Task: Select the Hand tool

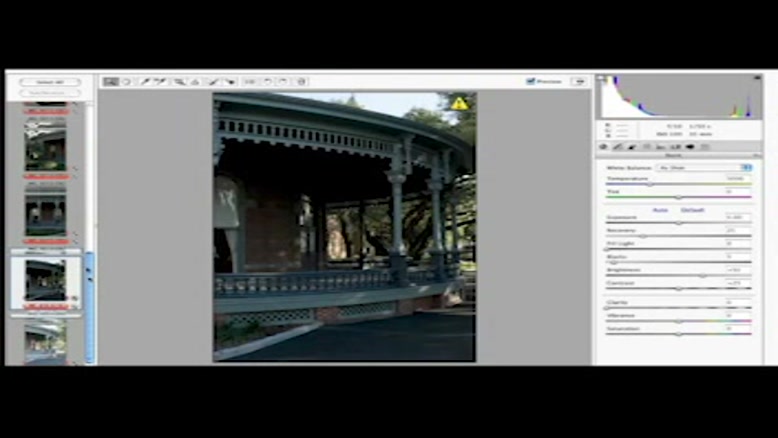Action: pyautogui.click(x=127, y=81)
